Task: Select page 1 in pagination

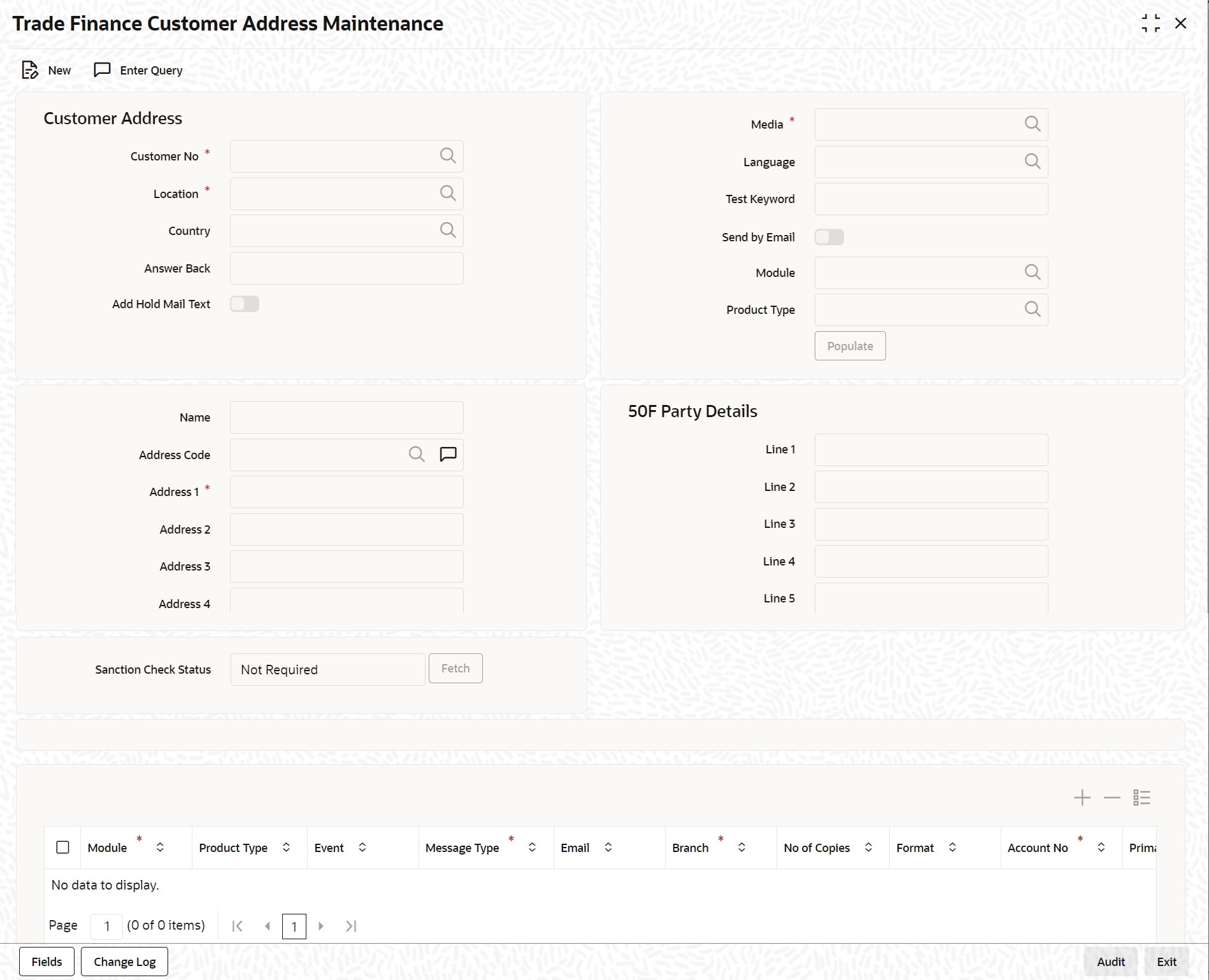Action: [294, 927]
